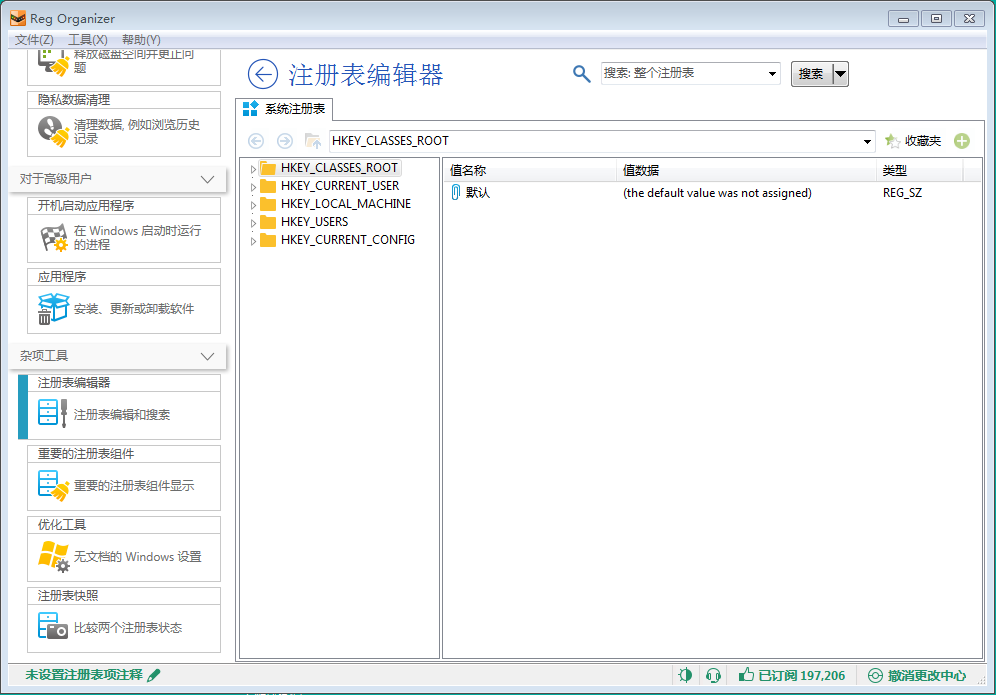
Task: Collapse the 杂项工具 sidebar section
Action: (207, 356)
